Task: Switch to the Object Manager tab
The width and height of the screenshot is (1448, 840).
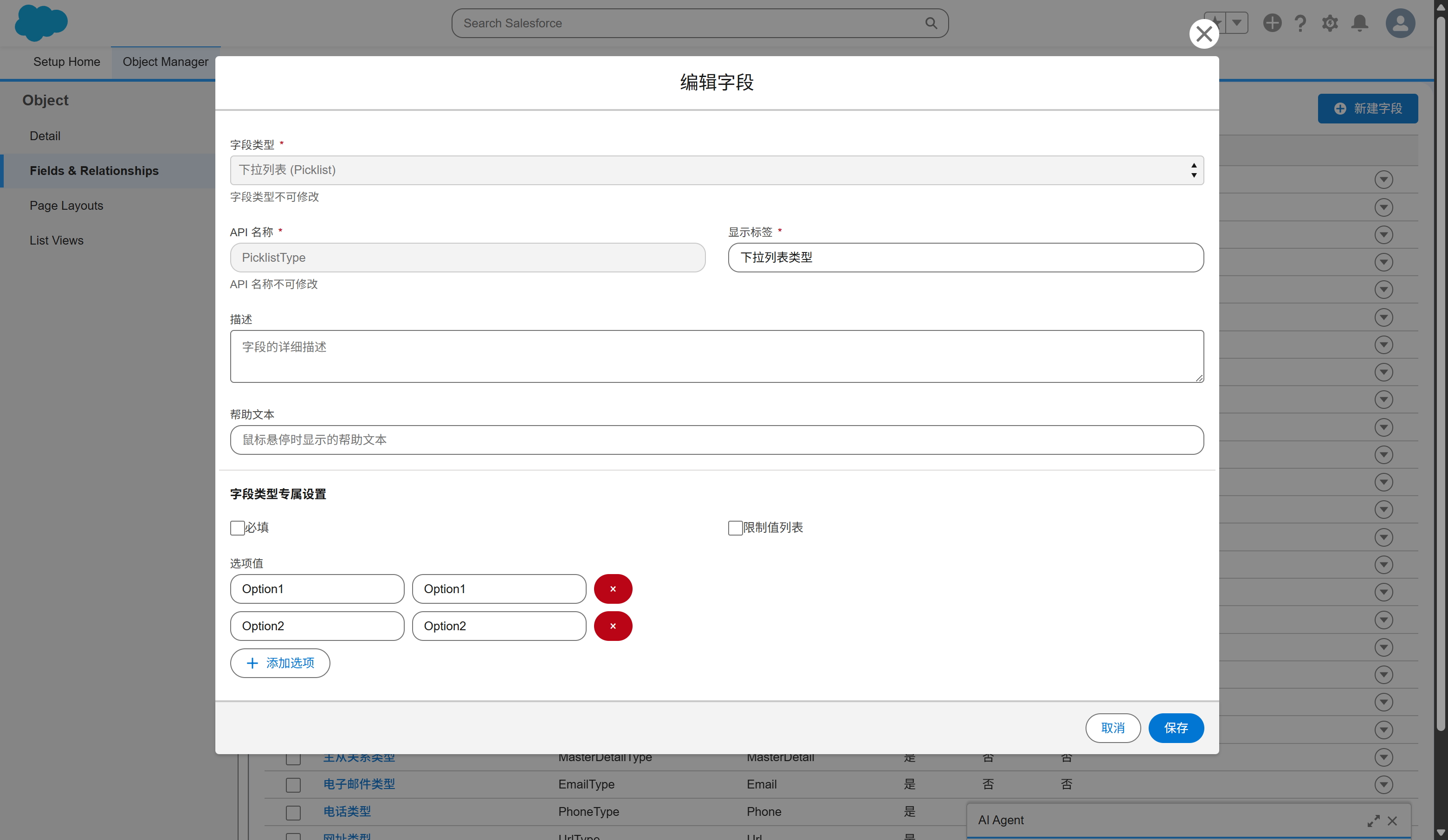Action: click(166, 62)
